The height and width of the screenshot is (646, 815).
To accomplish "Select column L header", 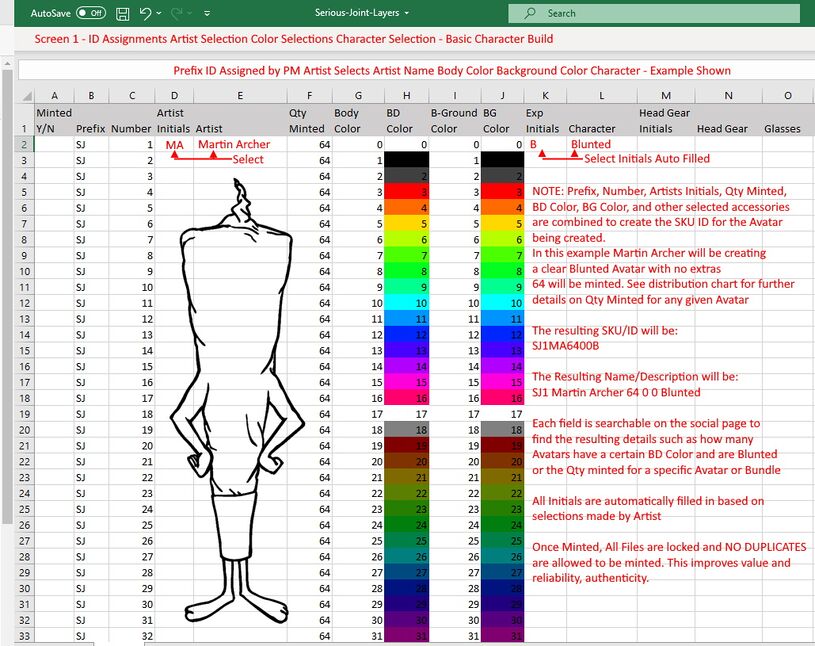I will (x=601, y=96).
